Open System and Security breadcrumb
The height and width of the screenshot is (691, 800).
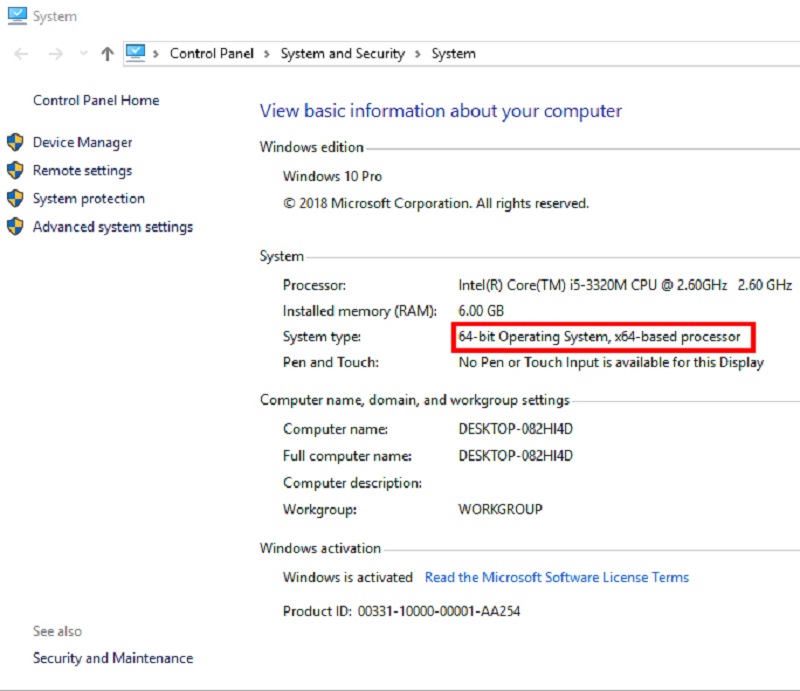click(x=343, y=54)
